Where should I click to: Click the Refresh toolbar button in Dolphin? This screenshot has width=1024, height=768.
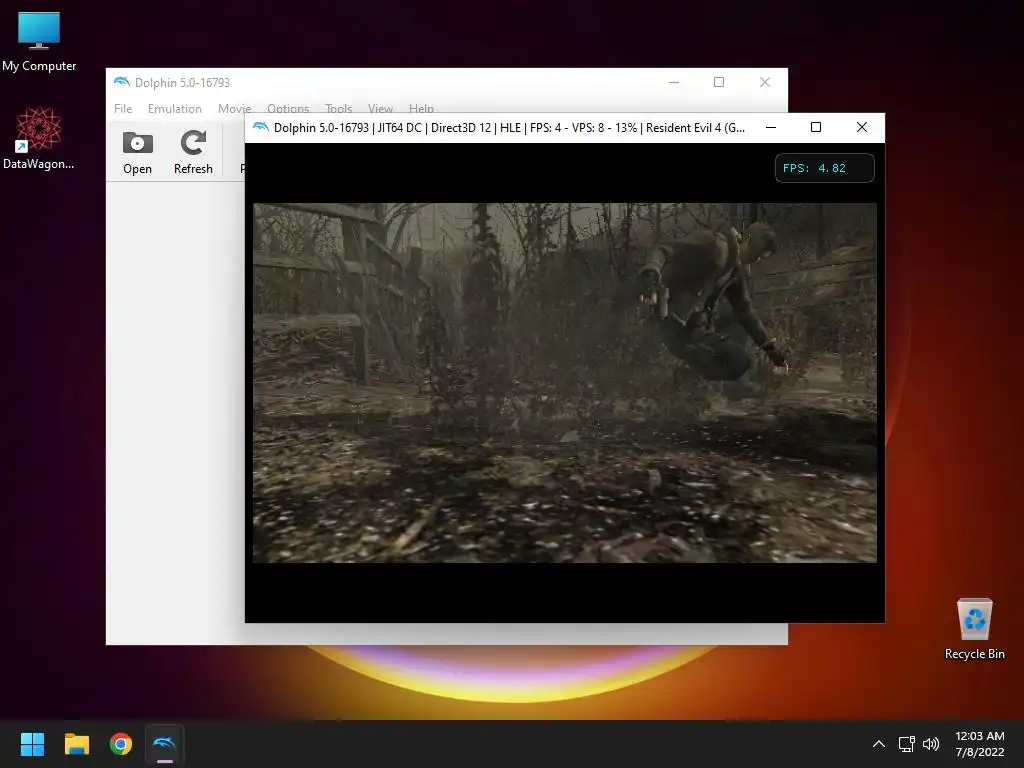(193, 153)
